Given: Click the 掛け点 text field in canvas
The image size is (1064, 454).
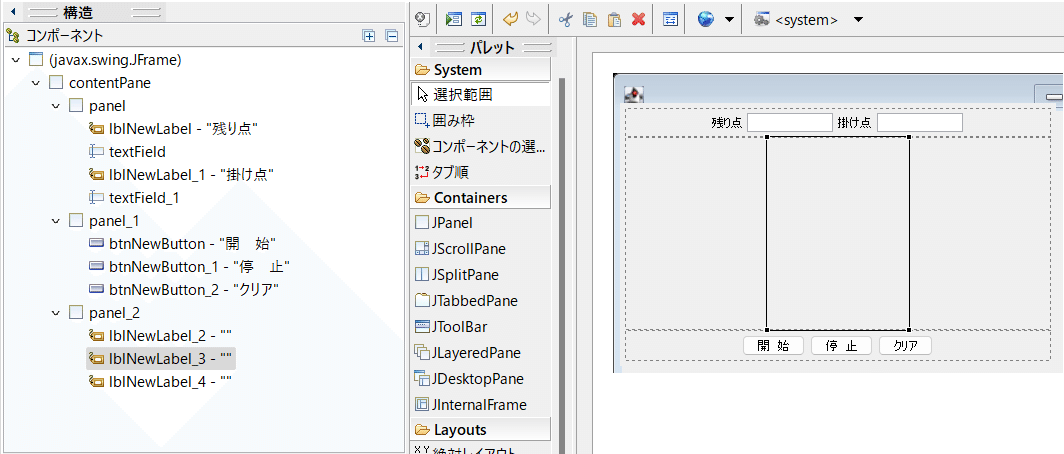Looking at the screenshot, I should 920,122.
